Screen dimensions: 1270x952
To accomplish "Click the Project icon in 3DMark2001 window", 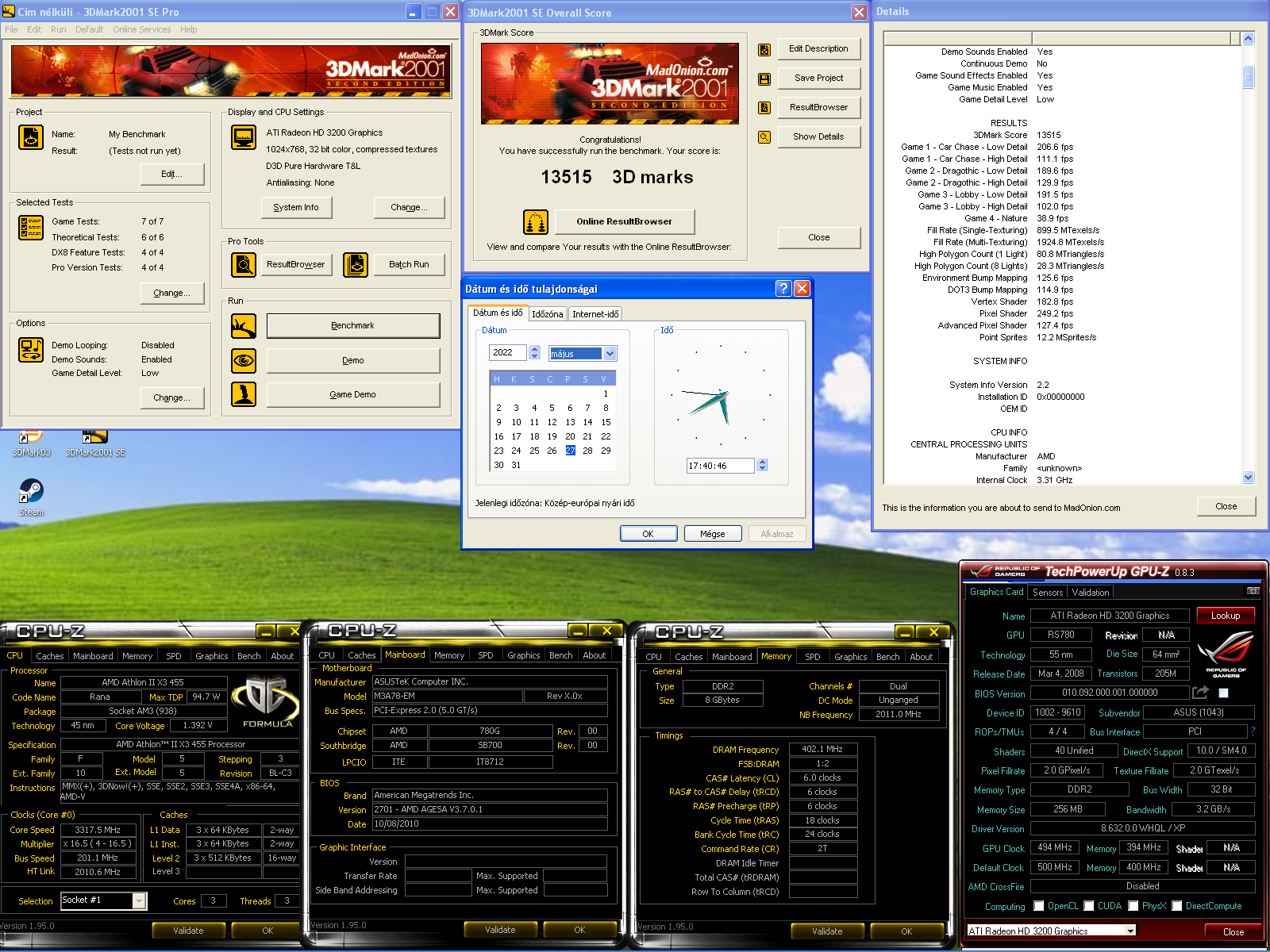I will pos(31,137).
